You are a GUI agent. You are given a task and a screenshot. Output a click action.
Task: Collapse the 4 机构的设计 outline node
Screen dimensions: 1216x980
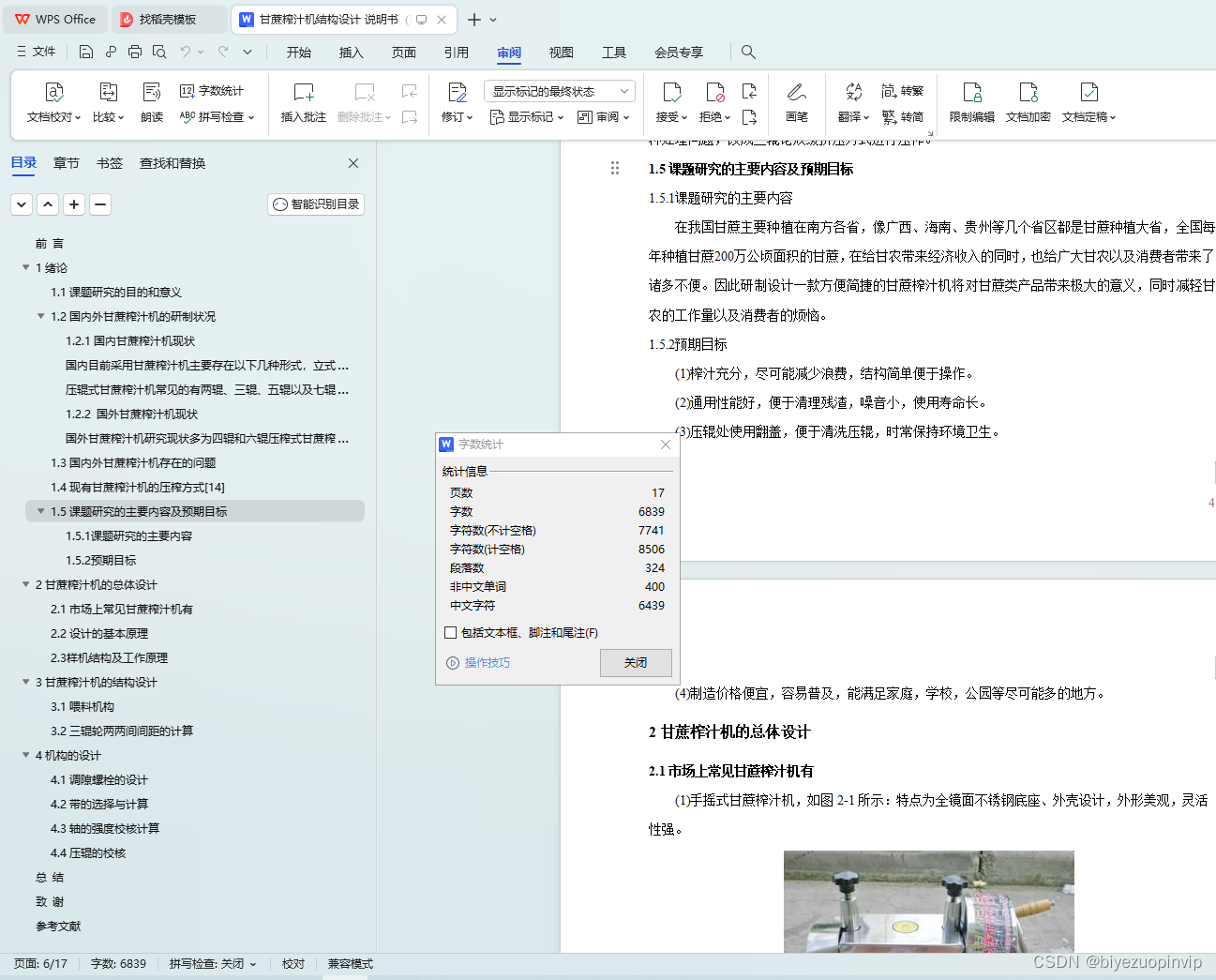26,755
